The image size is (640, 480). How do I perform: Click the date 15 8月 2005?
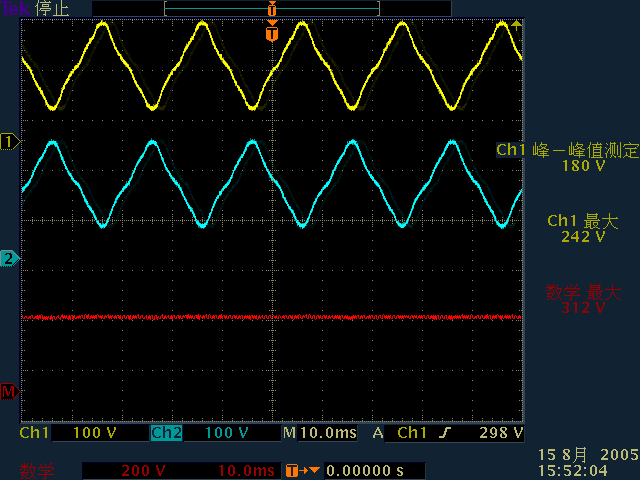[588, 455]
